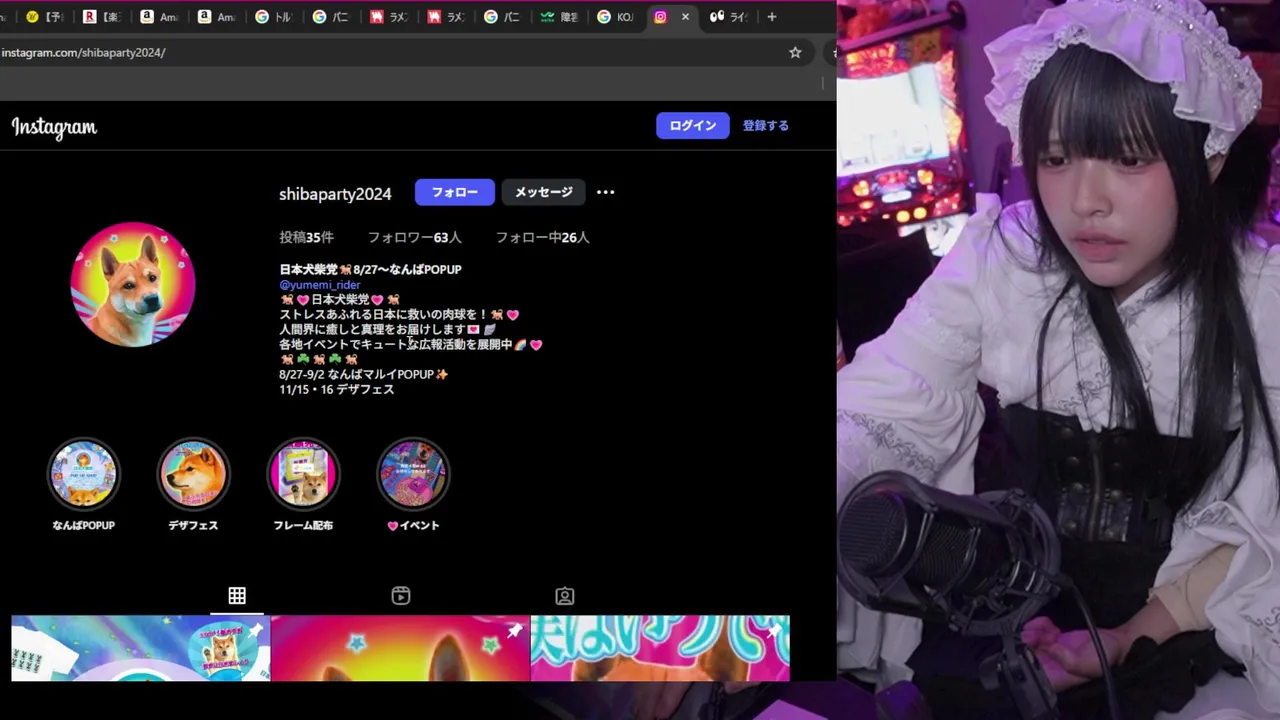Open the pinned post with green stars
Image resolution: width=1280 pixels, height=720 pixels.
pos(400,648)
